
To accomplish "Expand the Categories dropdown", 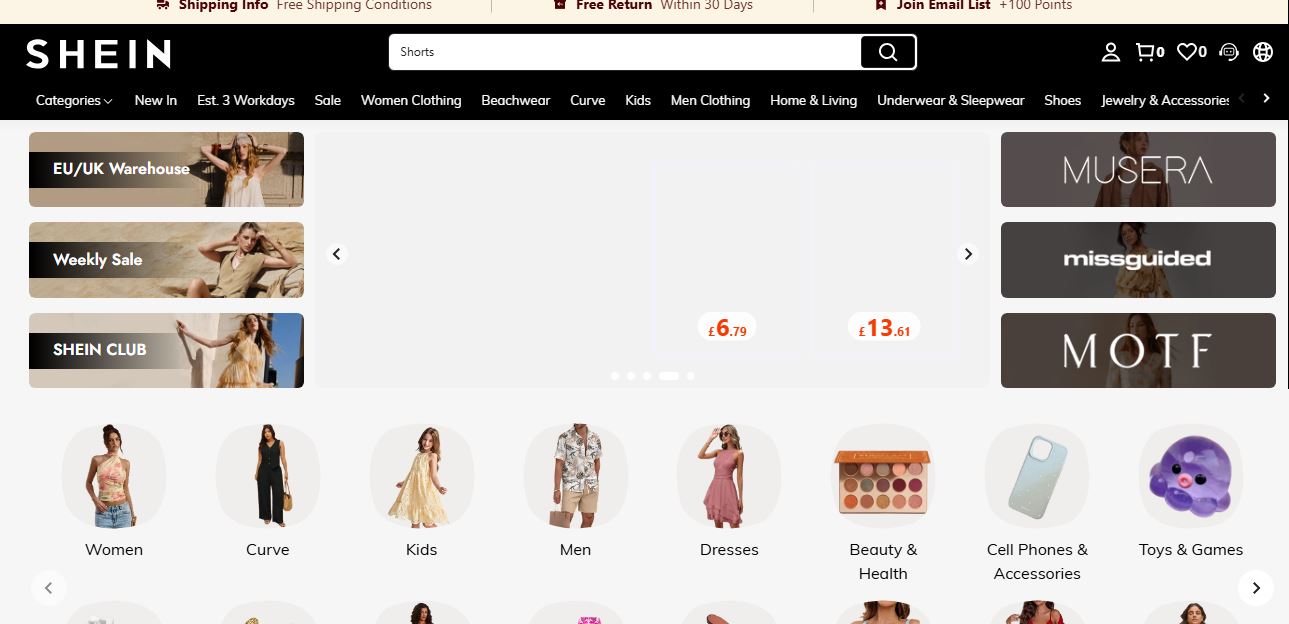I will 74,100.
